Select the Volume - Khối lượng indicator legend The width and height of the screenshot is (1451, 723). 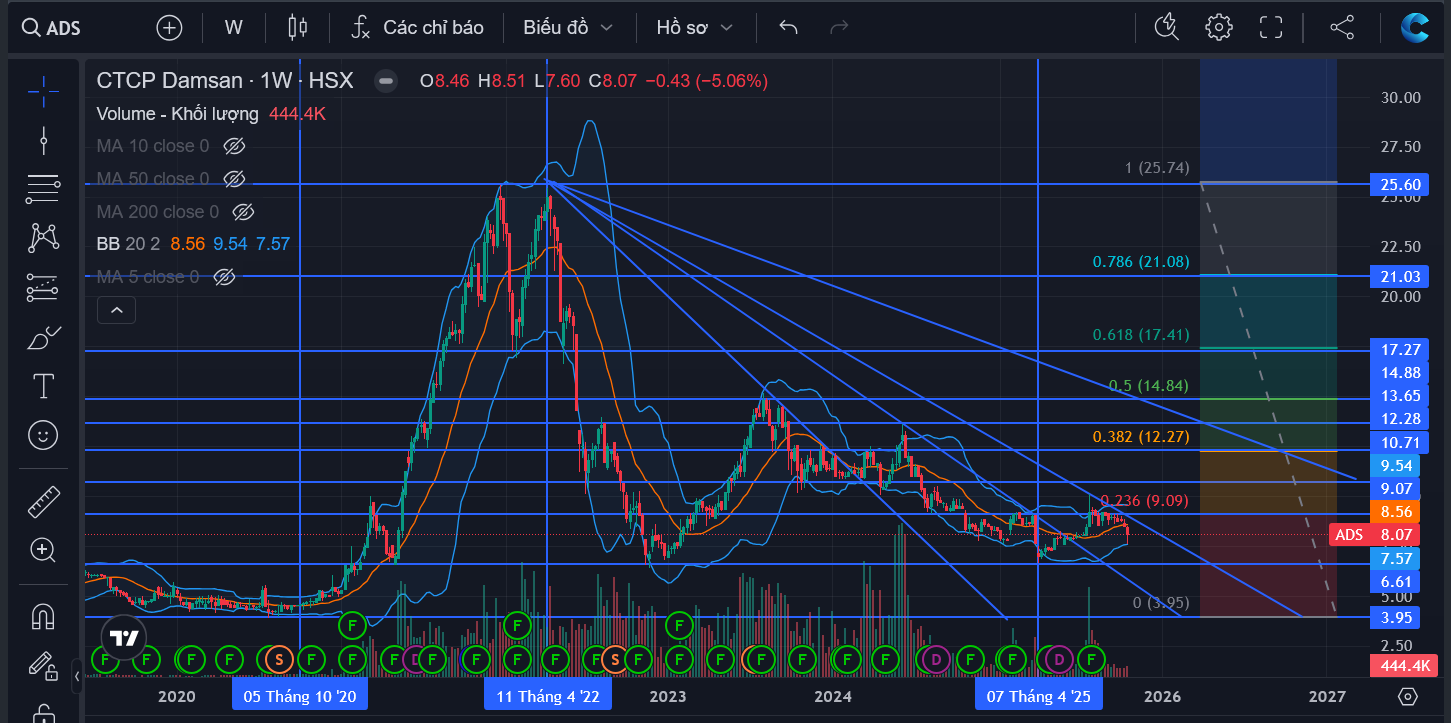pos(177,114)
